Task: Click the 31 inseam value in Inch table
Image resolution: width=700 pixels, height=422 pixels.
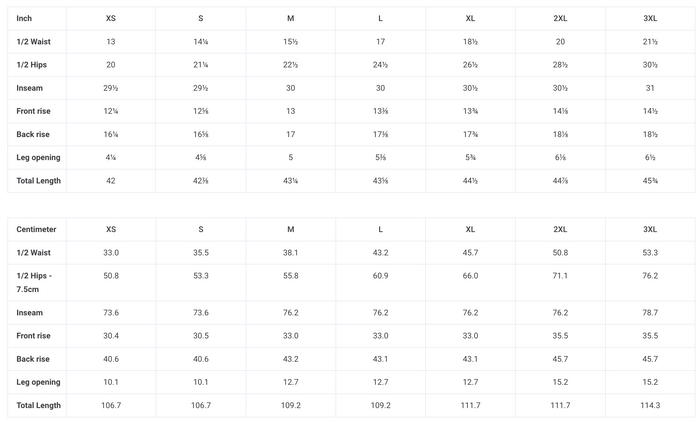Action: (x=650, y=88)
